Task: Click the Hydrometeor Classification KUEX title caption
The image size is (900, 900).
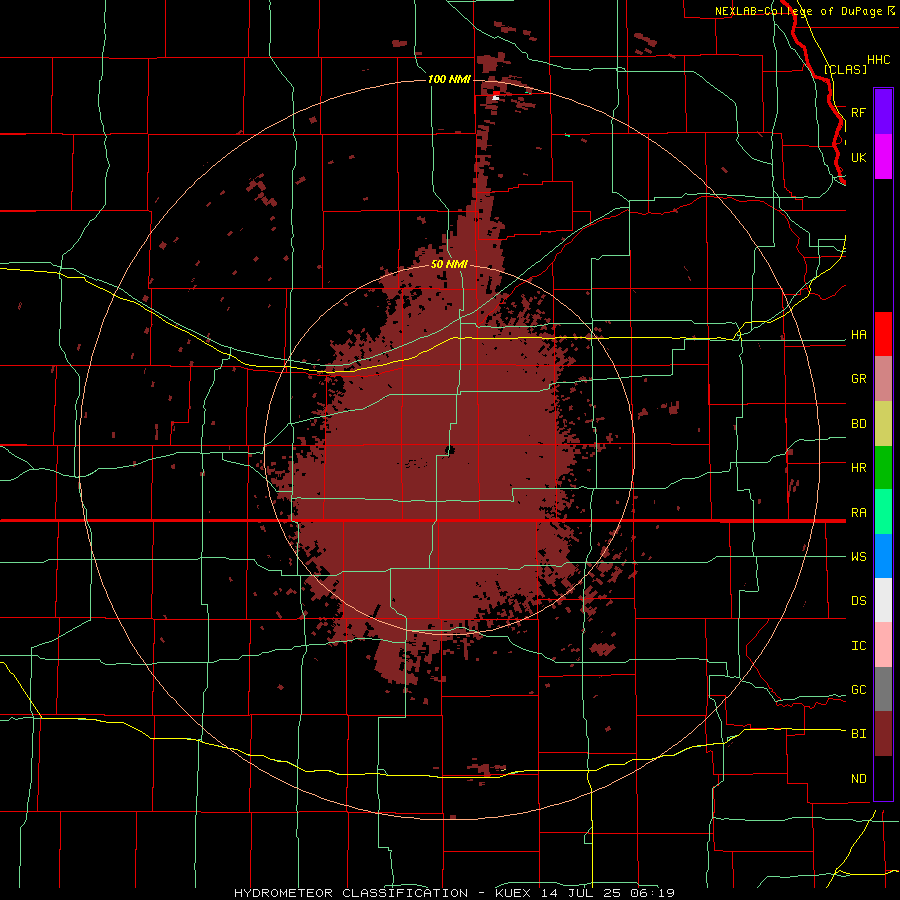Action: point(454,893)
